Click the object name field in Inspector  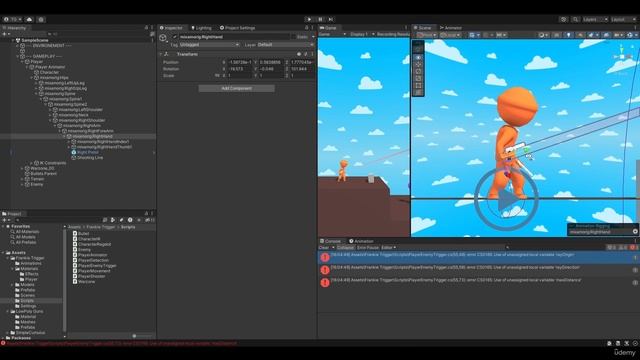234,37
